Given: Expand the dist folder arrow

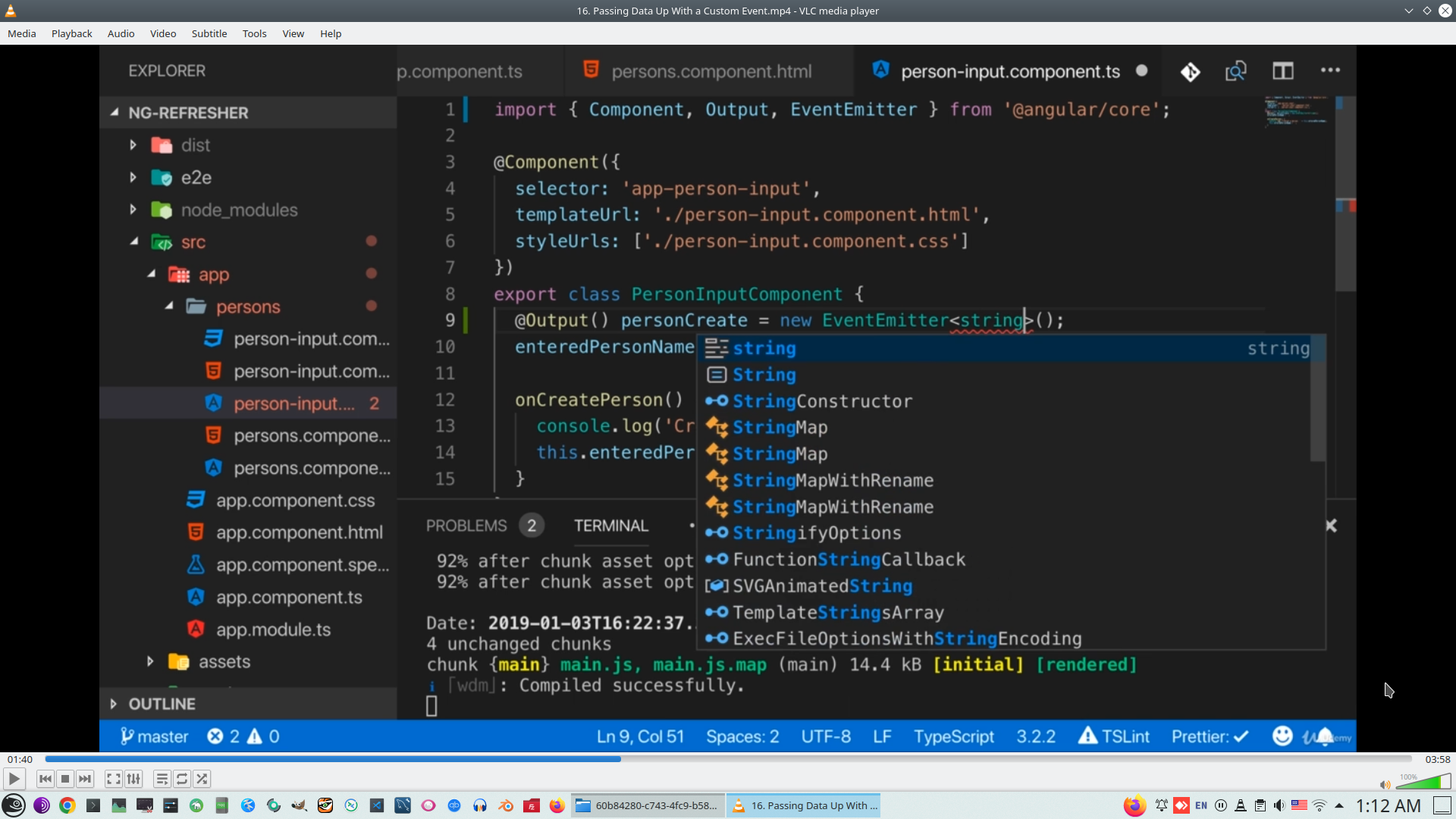Looking at the screenshot, I should click(133, 145).
